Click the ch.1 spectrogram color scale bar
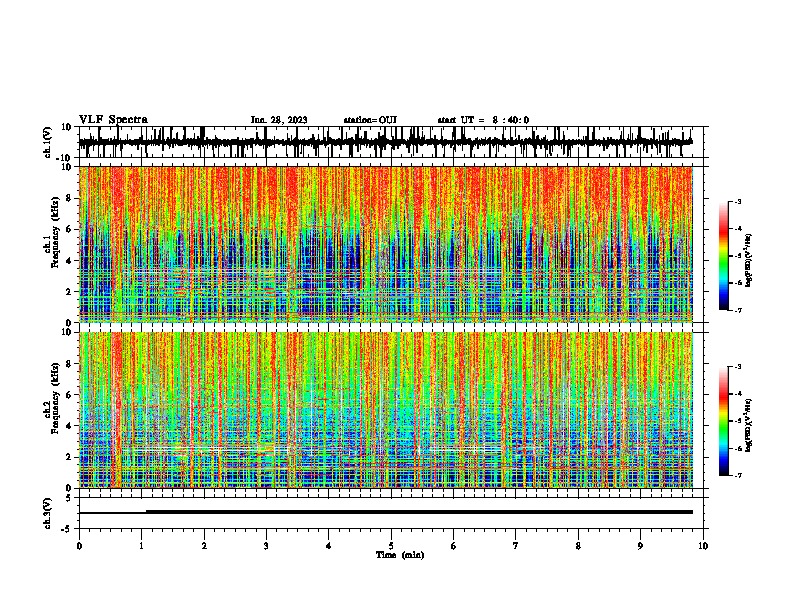Image resolution: width=792 pixels, height=612 pixels. [724, 256]
